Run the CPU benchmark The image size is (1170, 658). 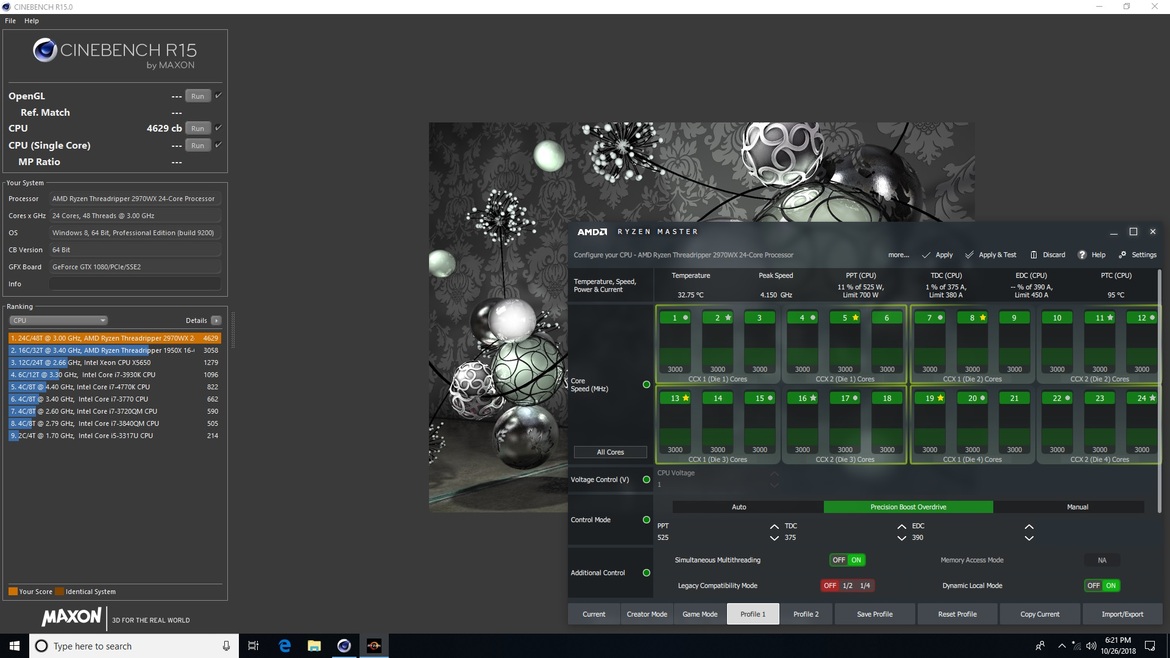coord(198,128)
